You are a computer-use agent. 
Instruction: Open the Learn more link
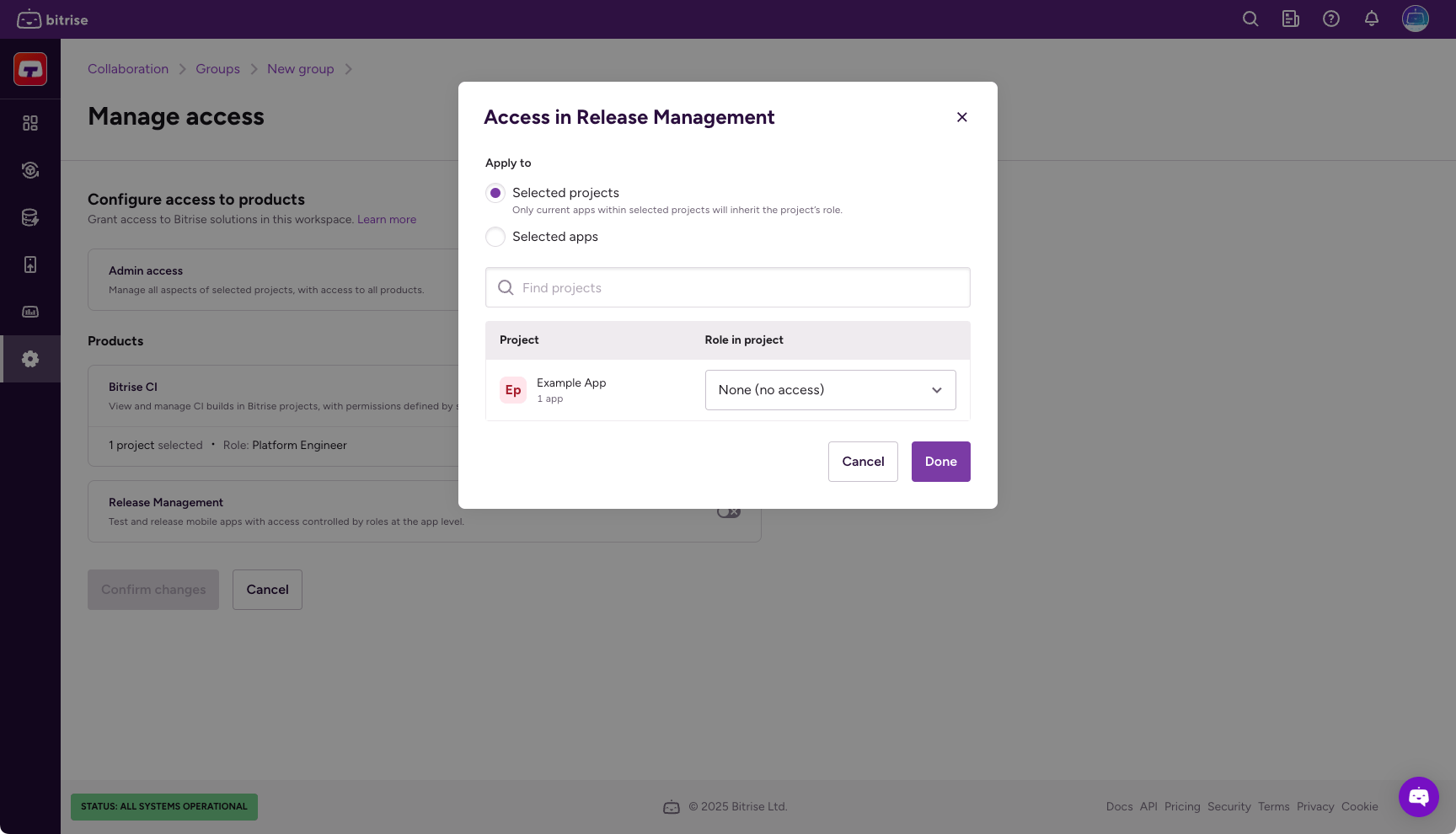tap(387, 219)
